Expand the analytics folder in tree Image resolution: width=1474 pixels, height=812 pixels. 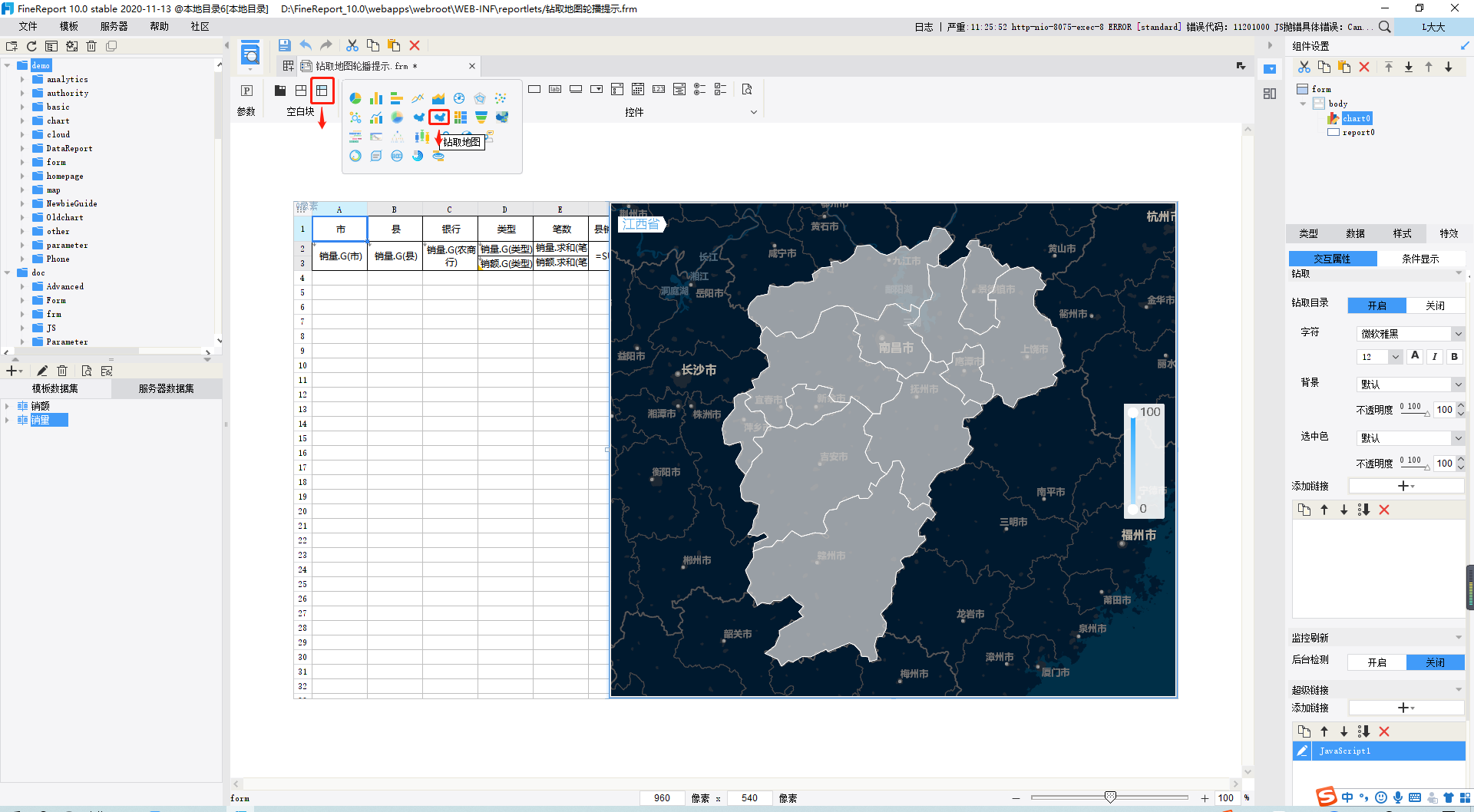coord(22,79)
